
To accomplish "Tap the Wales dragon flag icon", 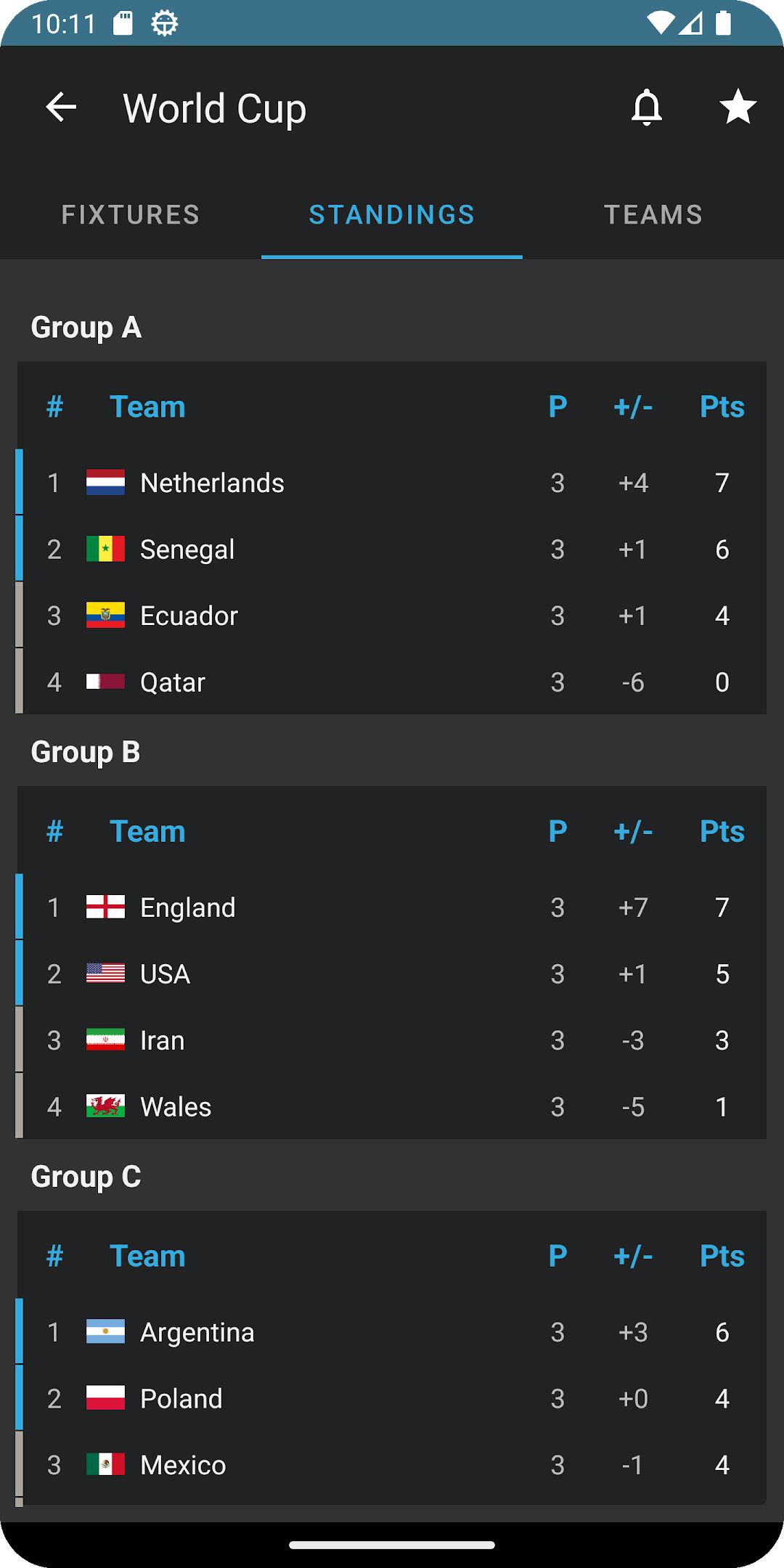I will pos(105,1106).
